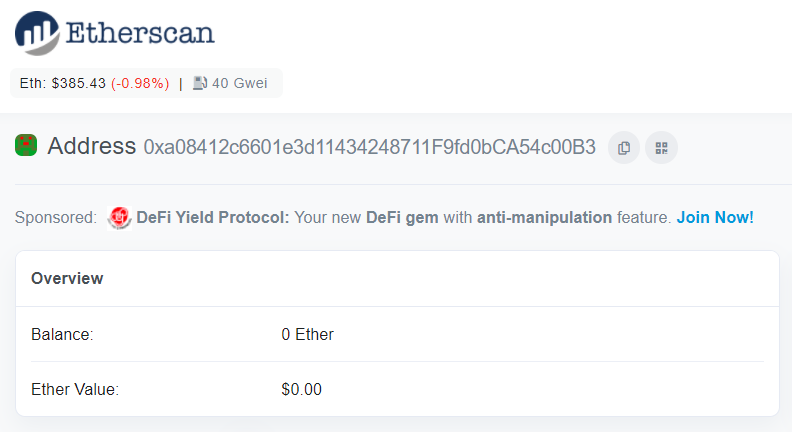Viewport: 792px width, 432px height.
Task: Click the green address identicon
Action: [26, 146]
